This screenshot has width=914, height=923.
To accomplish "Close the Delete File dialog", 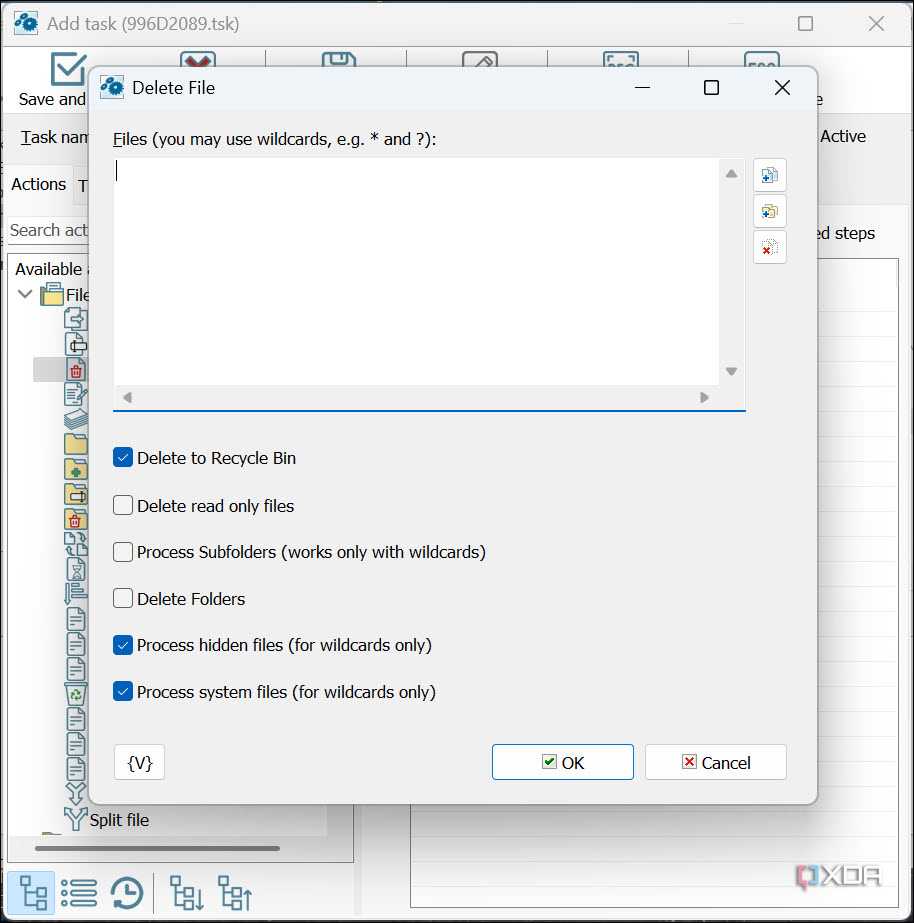I will [782, 88].
